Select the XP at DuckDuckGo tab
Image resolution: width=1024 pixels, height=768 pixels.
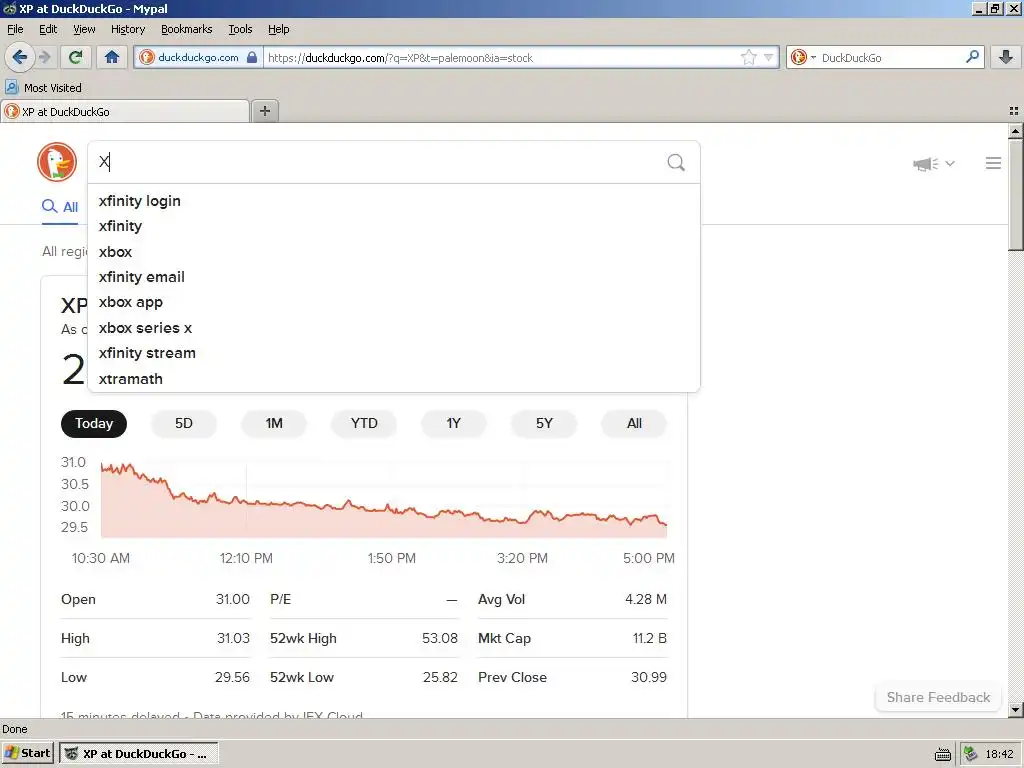pyautogui.click(x=125, y=112)
